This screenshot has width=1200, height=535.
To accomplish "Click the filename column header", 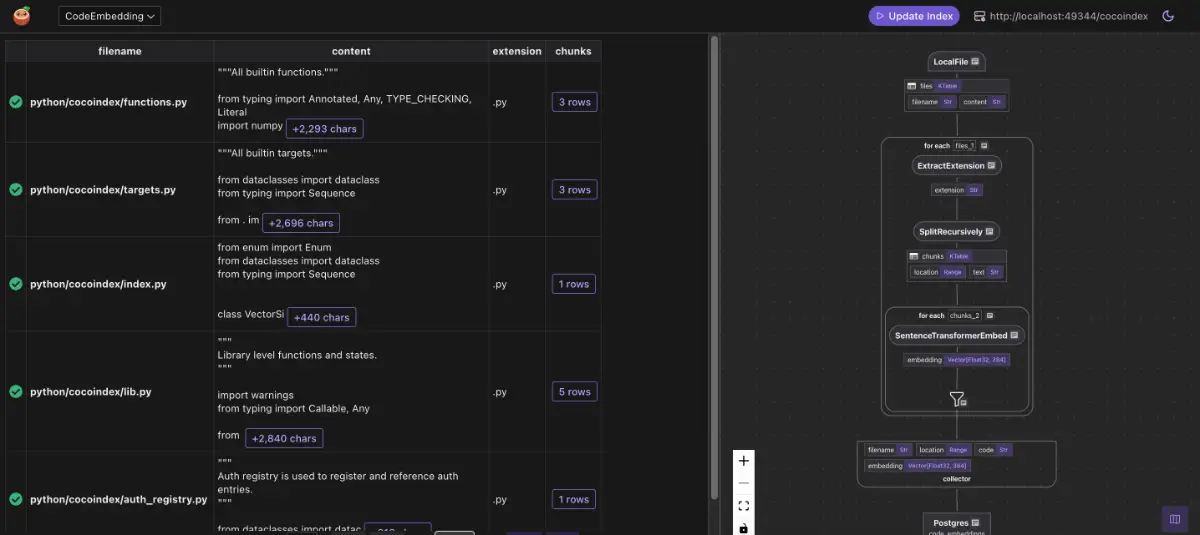I will [119, 51].
